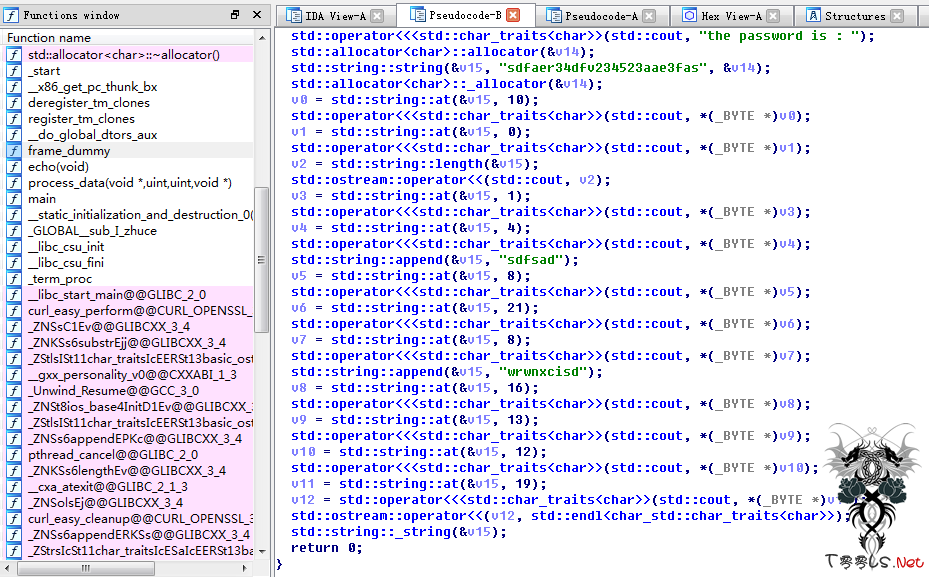
Task: Click the IDA View-A tab icon
Action: pyautogui.click(x=294, y=16)
